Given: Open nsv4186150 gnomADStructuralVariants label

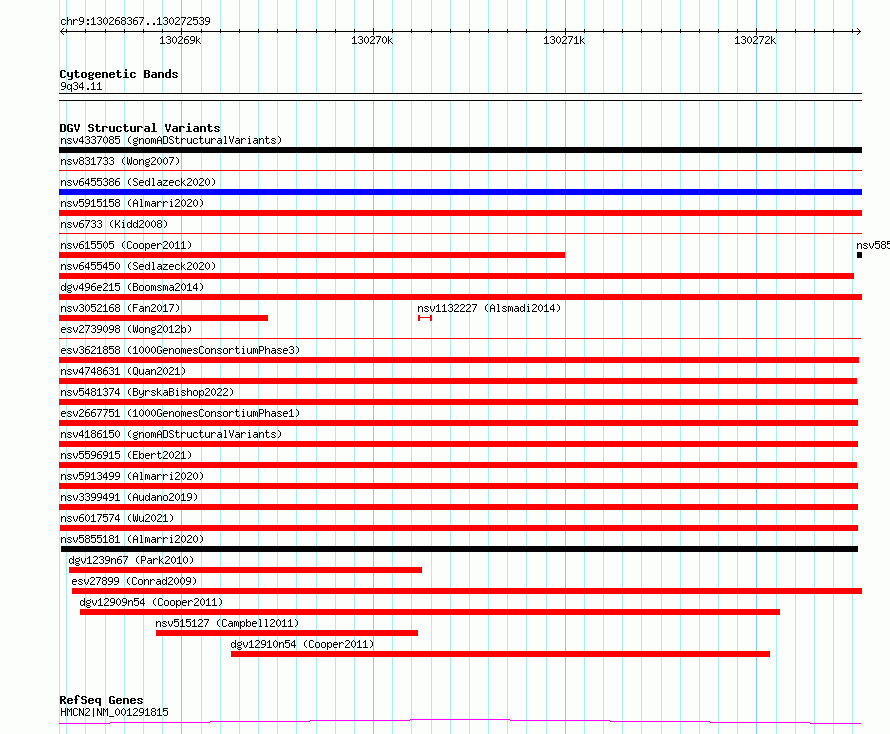Looking at the screenshot, I should pyautogui.click(x=171, y=434).
